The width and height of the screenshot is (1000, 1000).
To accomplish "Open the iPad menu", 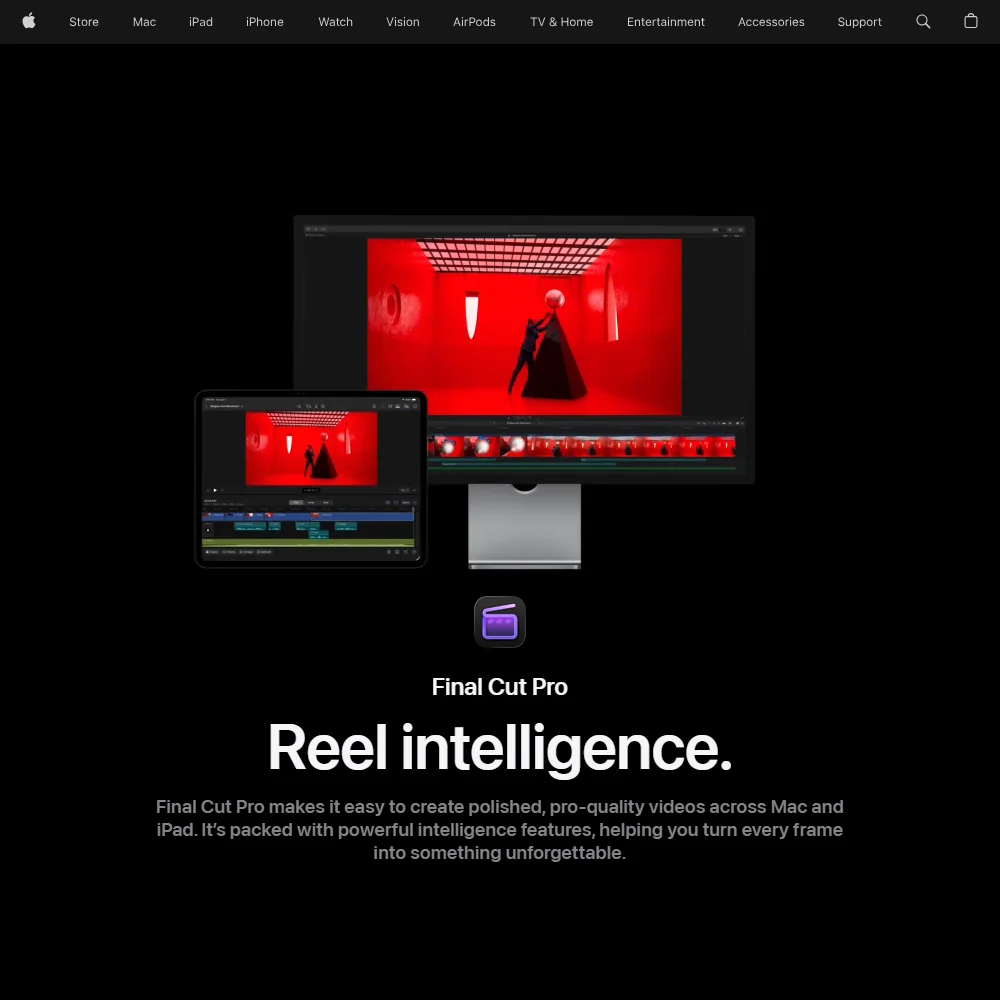I will pyautogui.click(x=201, y=22).
